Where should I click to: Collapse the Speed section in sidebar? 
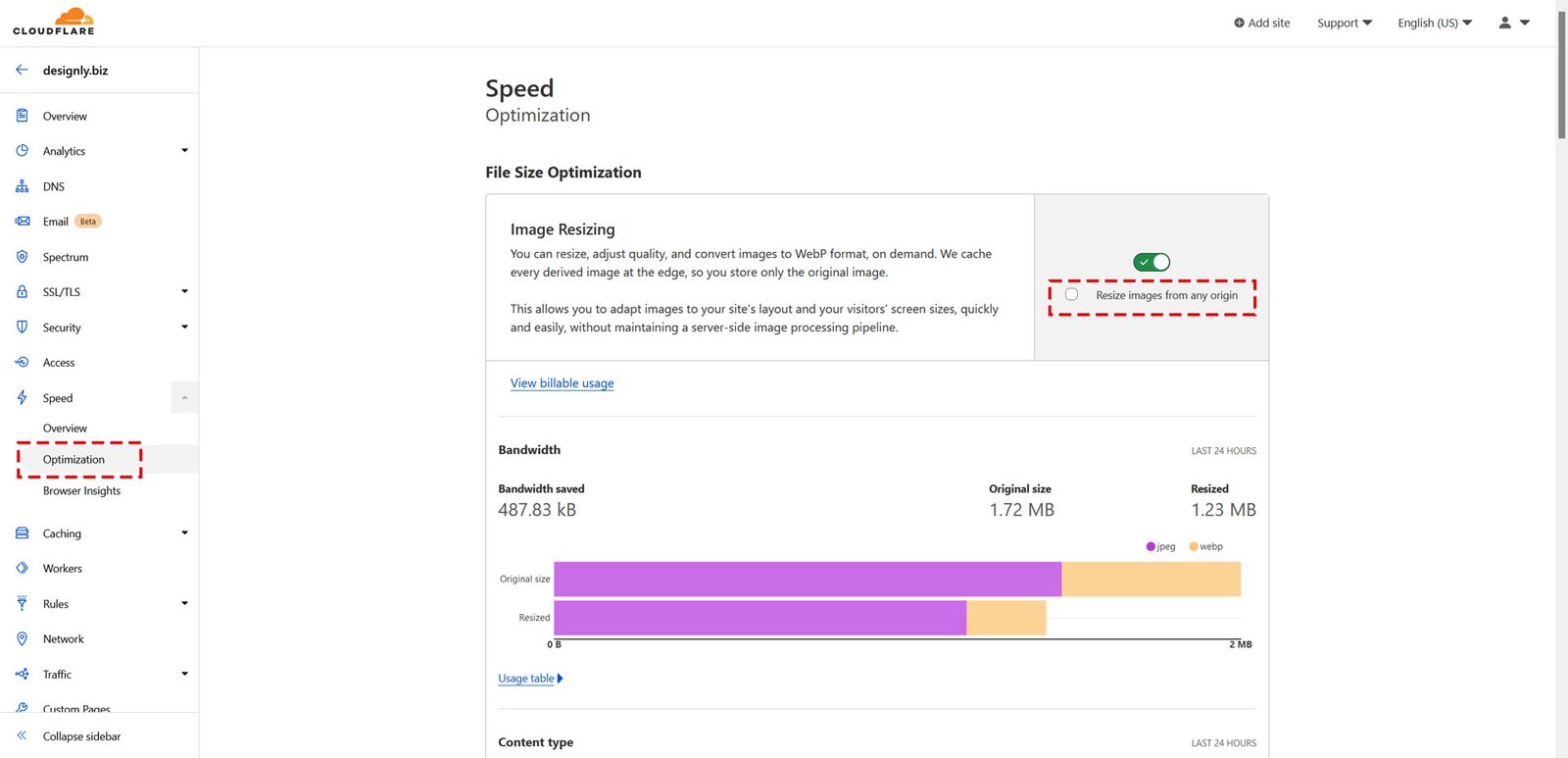184,397
